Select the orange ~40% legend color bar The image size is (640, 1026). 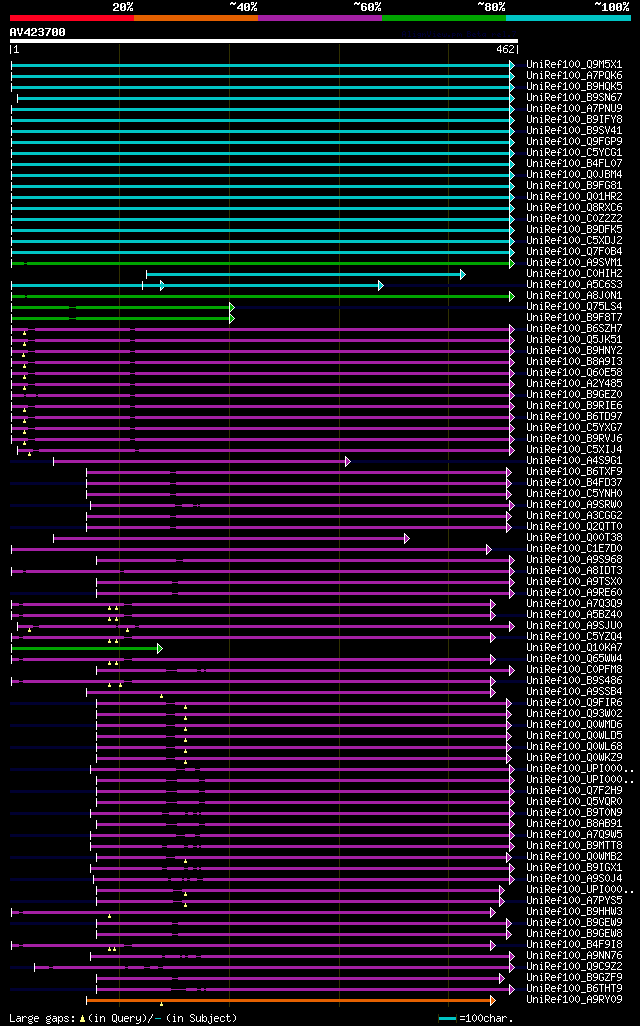point(196,18)
